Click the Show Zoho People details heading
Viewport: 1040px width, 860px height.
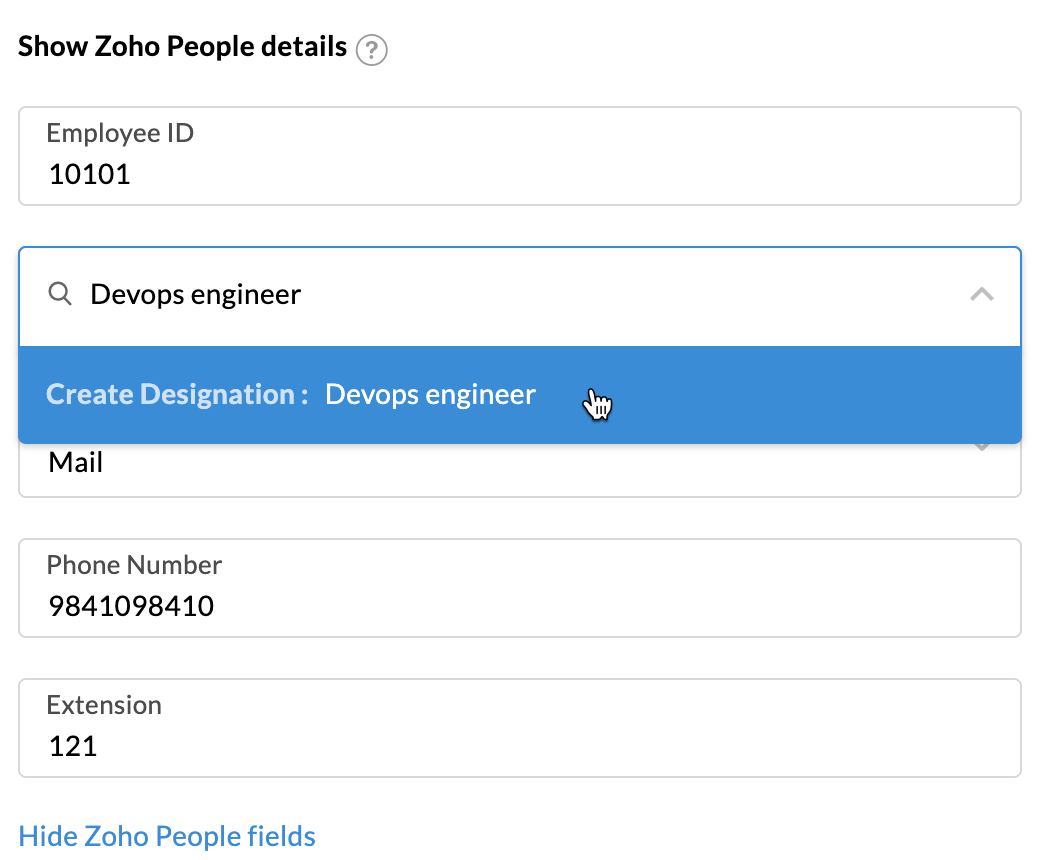tap(183, 47)
